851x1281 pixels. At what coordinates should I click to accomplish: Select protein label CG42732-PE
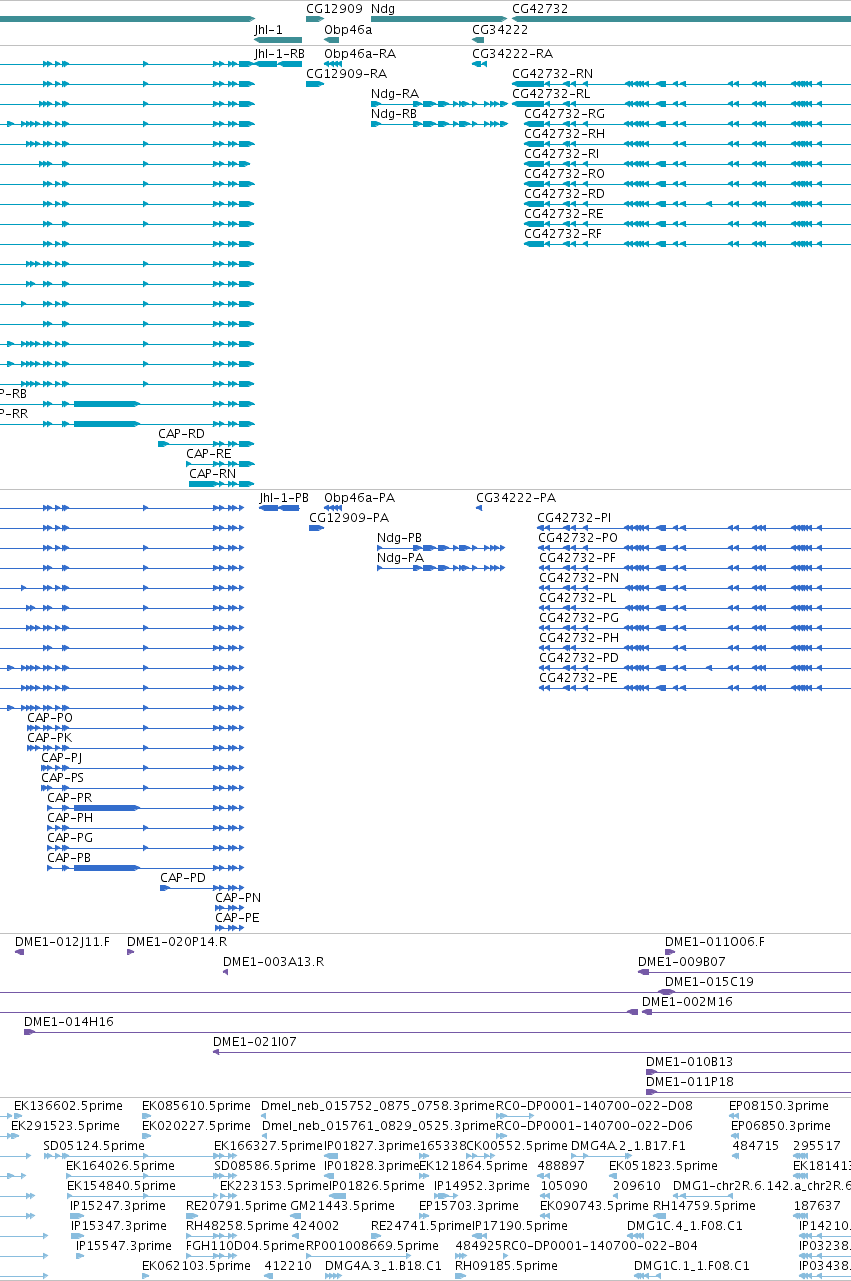[578, 677]
